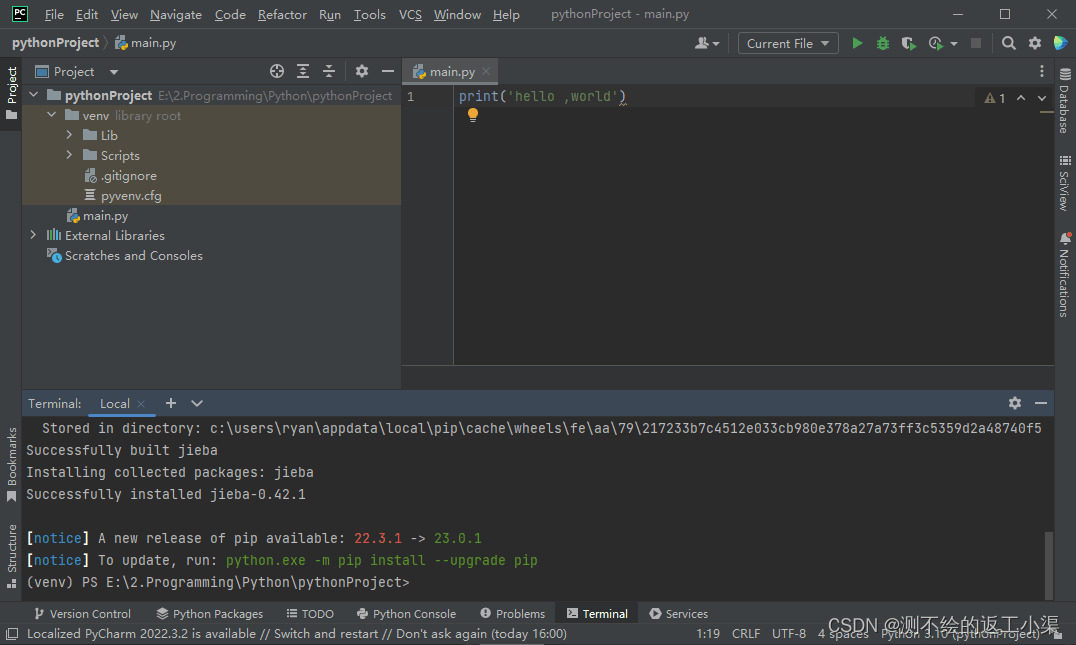Open Project panel options gear
Screen dimensions: 1076x645
(362, 71)
